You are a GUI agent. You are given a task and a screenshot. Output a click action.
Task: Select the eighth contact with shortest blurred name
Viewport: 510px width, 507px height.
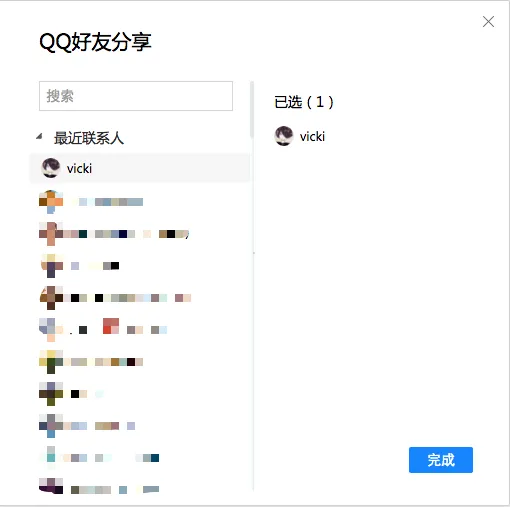[x=140, y=394]
